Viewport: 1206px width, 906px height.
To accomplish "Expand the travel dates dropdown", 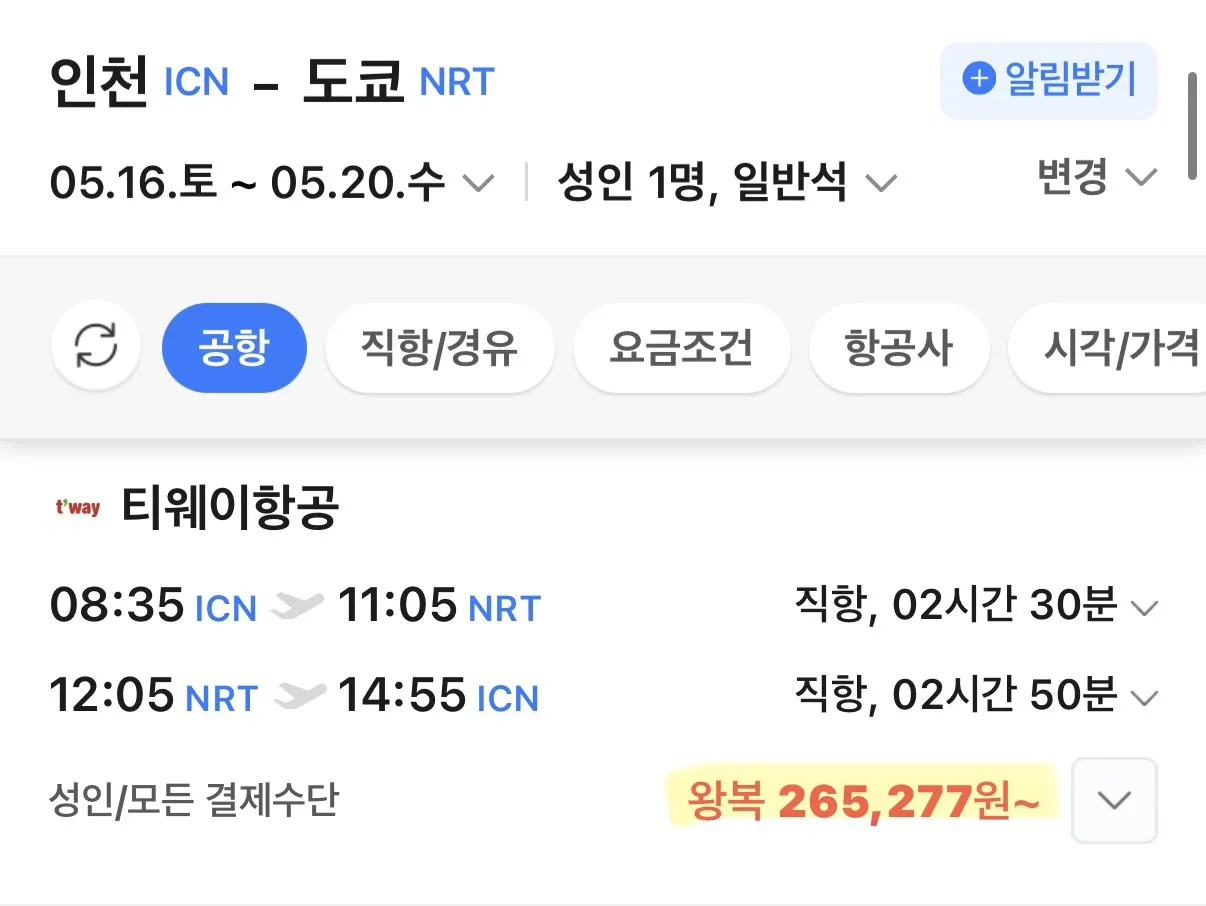I will (477, 183).
